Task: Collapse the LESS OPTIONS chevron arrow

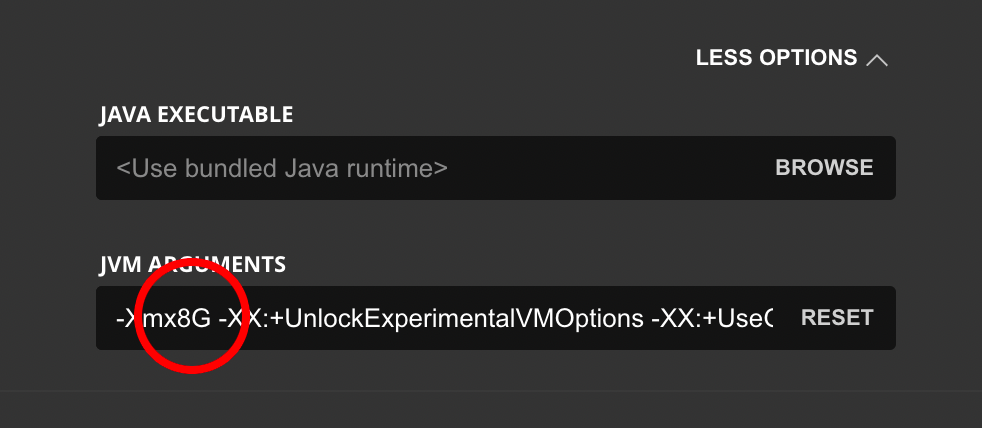Action: pos(877,60)
